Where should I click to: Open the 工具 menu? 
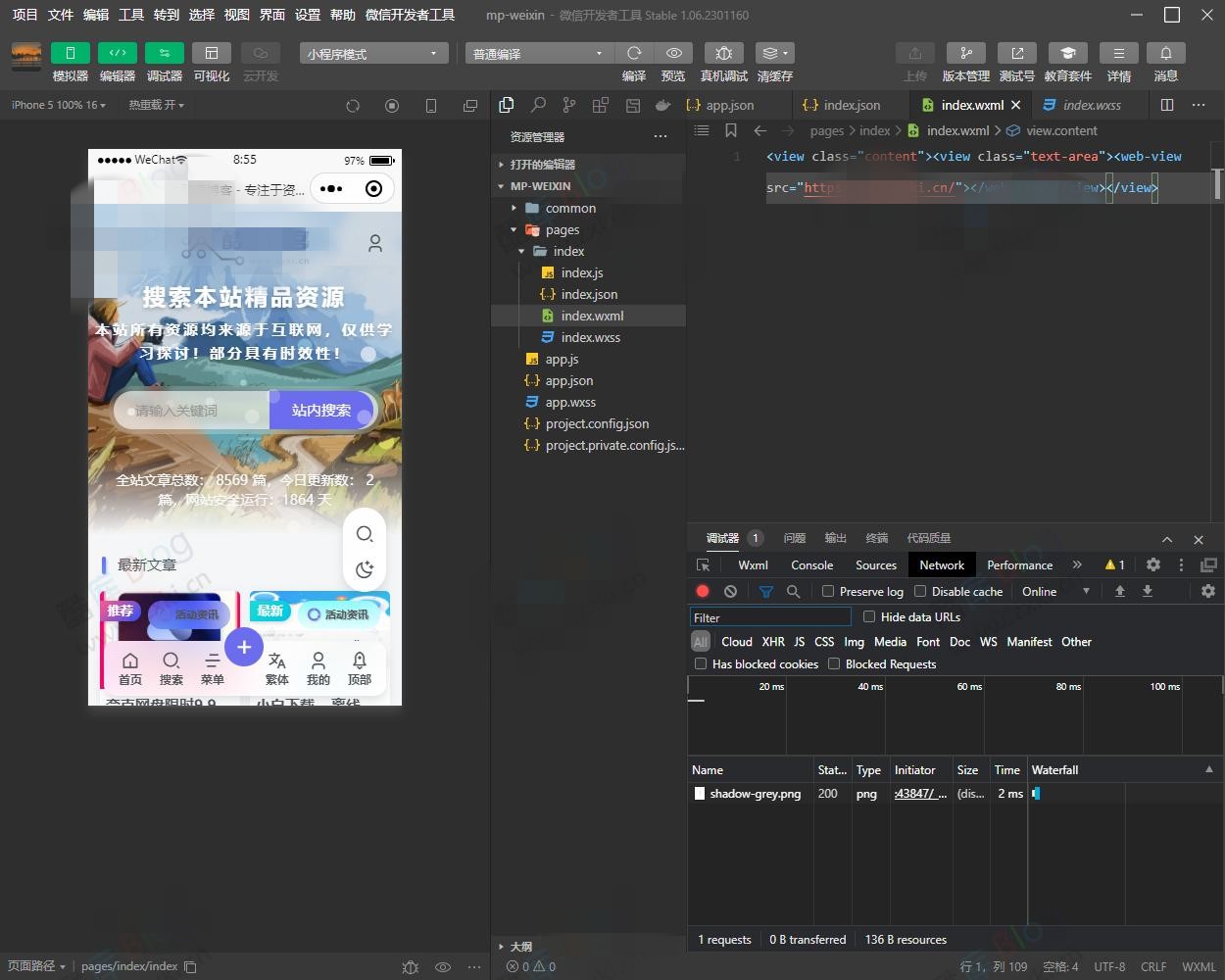coord(131,15)
